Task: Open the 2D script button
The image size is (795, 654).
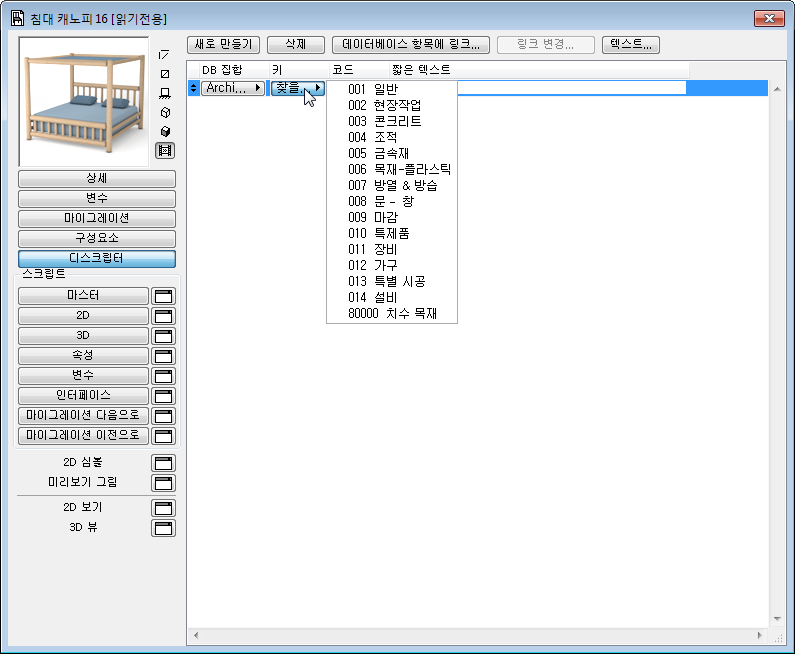Action: (x=83, y=316)
